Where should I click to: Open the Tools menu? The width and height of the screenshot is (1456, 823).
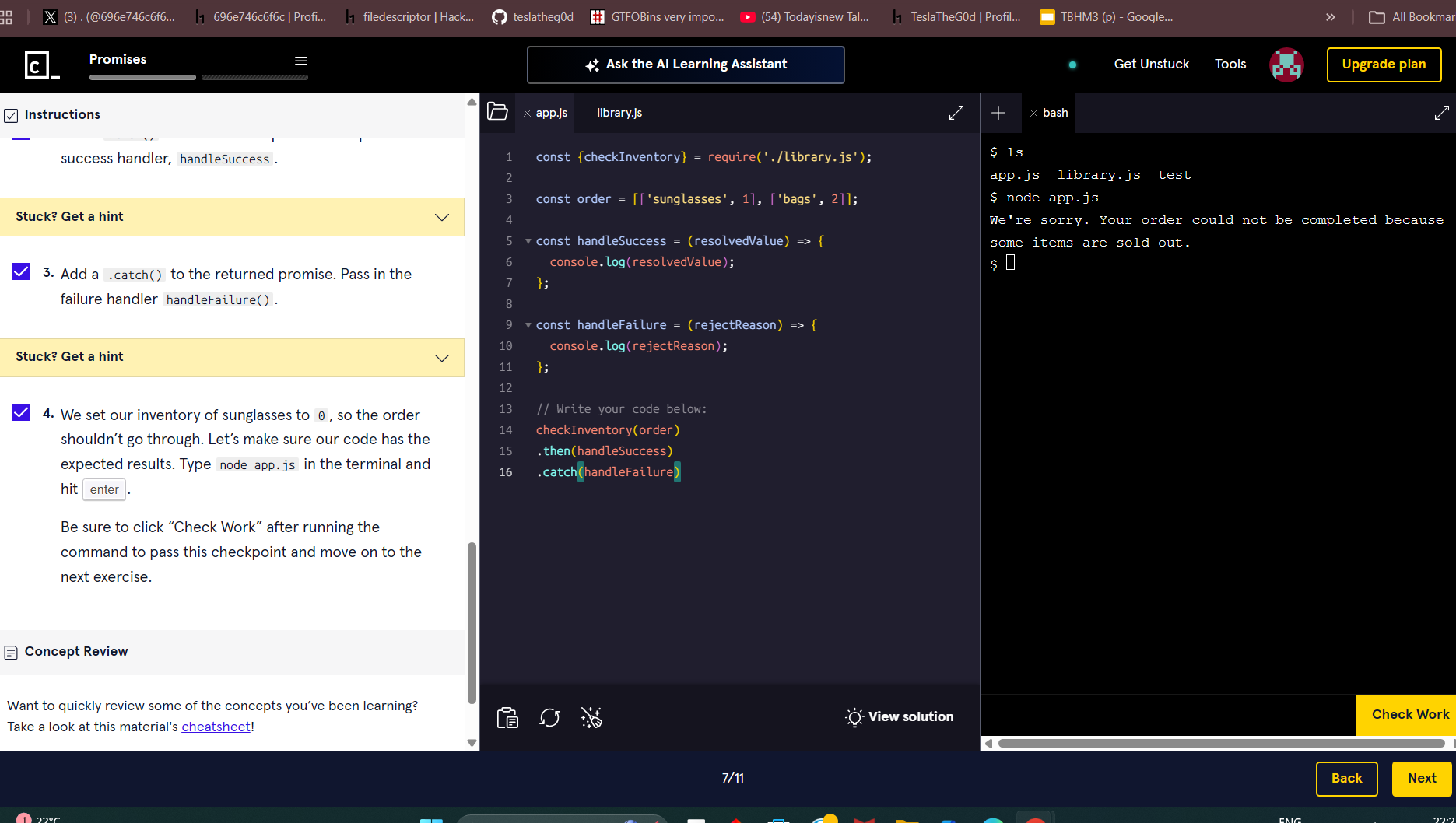pos(1230,64)
